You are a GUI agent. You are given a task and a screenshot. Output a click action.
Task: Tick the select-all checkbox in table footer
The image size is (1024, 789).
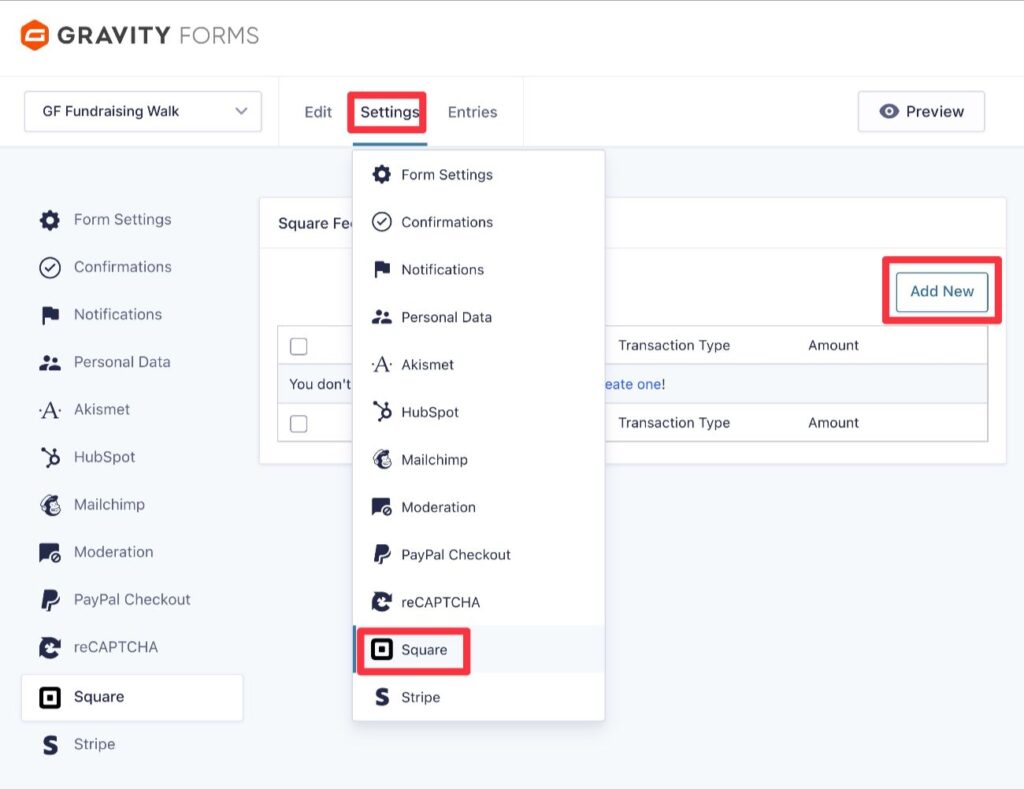298,424
